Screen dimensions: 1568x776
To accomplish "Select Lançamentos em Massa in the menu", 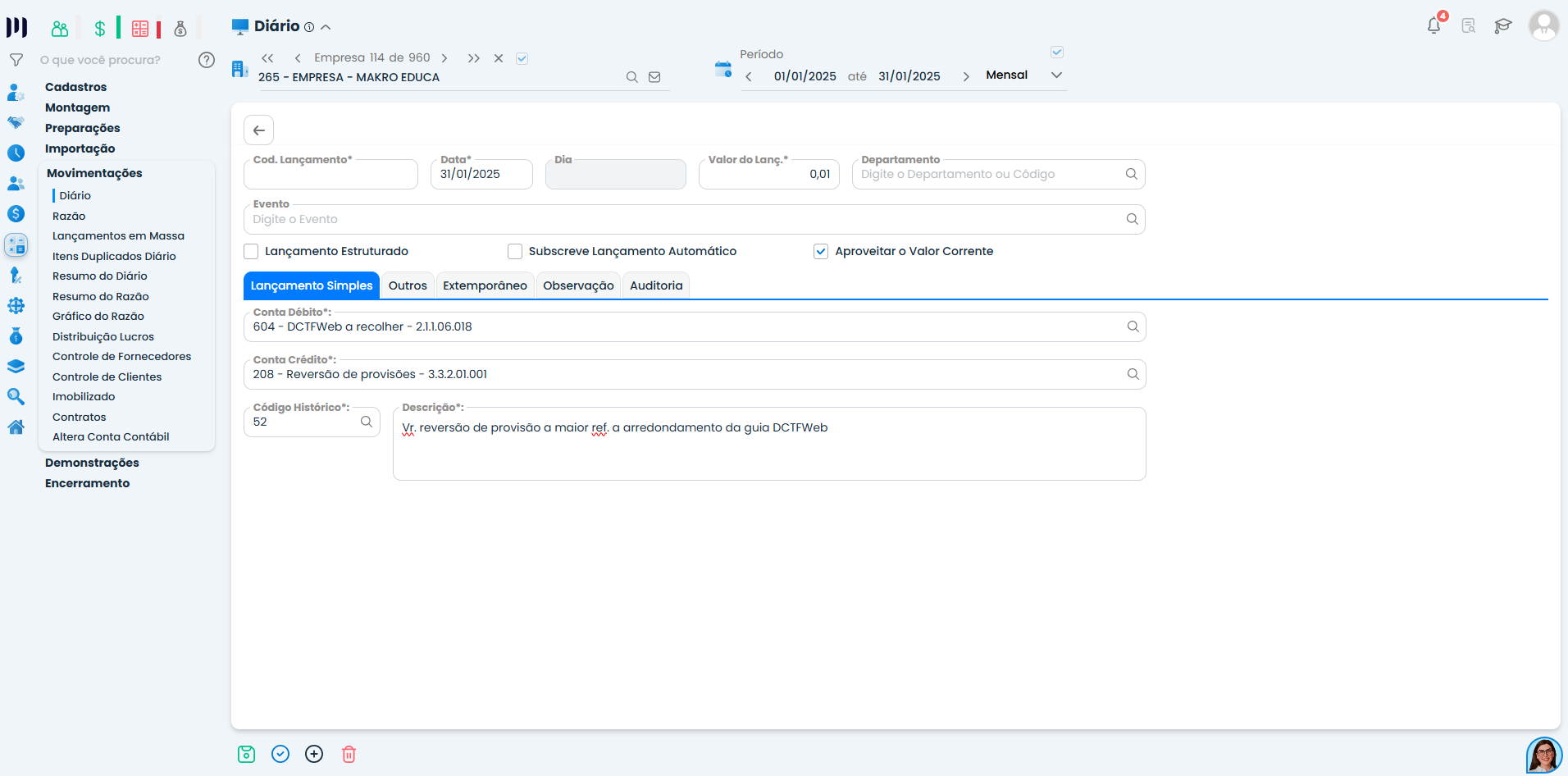I will coord(118,235).
